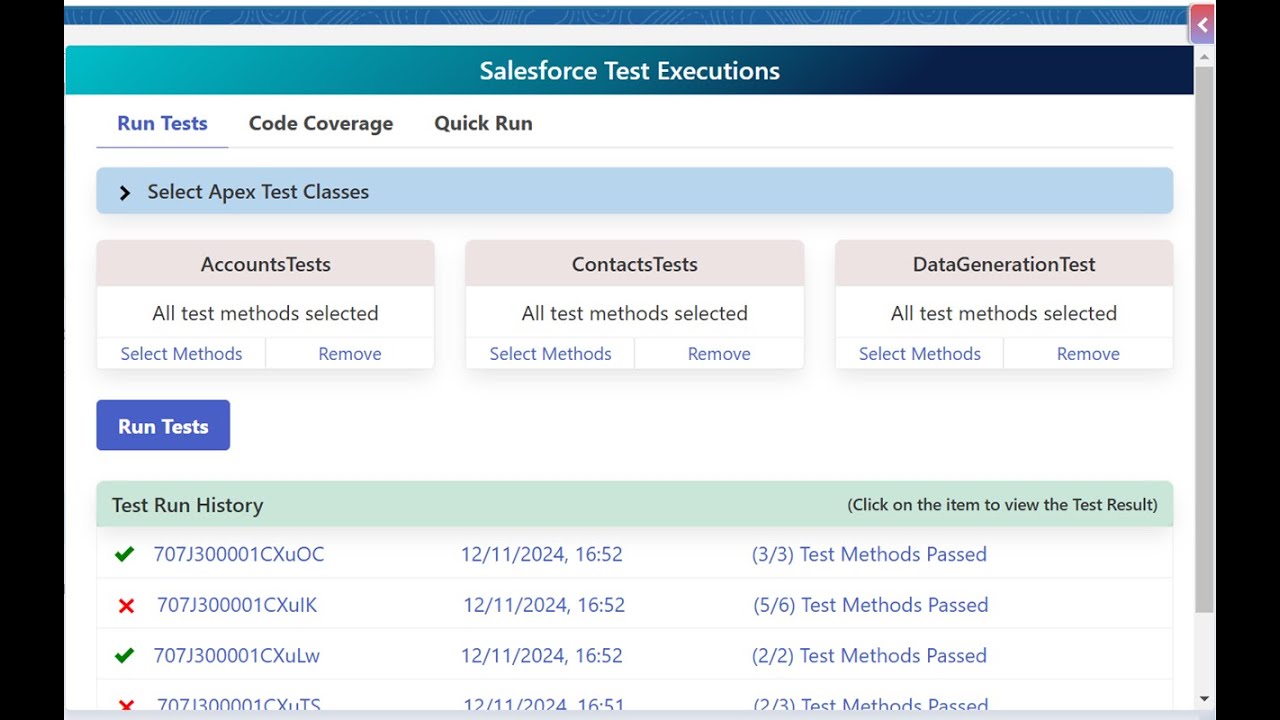
Task: Click the pink collapse arrow at top right
Action: 1202,25
